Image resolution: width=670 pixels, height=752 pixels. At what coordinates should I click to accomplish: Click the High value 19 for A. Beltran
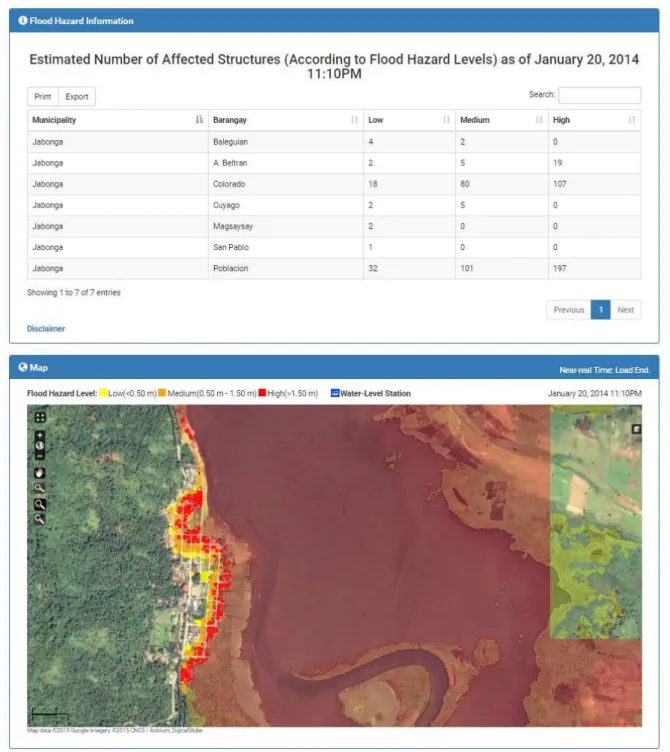click(x=557, y=163)
